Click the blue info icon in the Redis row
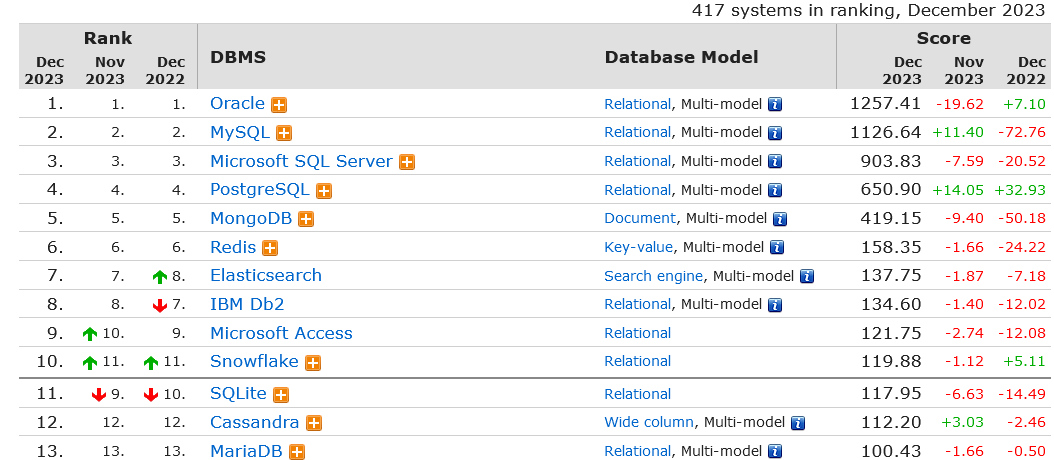1054x460 pixels. coord(776,247)
